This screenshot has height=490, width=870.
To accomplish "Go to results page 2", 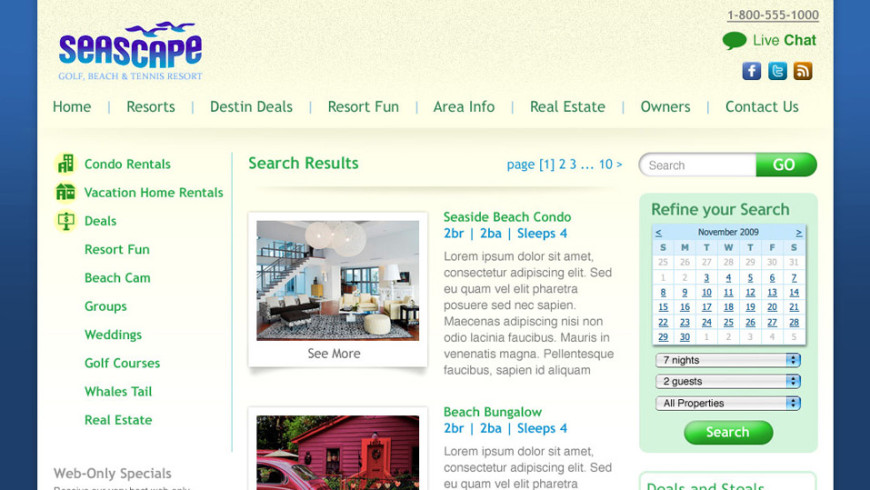I will point(562,164).
